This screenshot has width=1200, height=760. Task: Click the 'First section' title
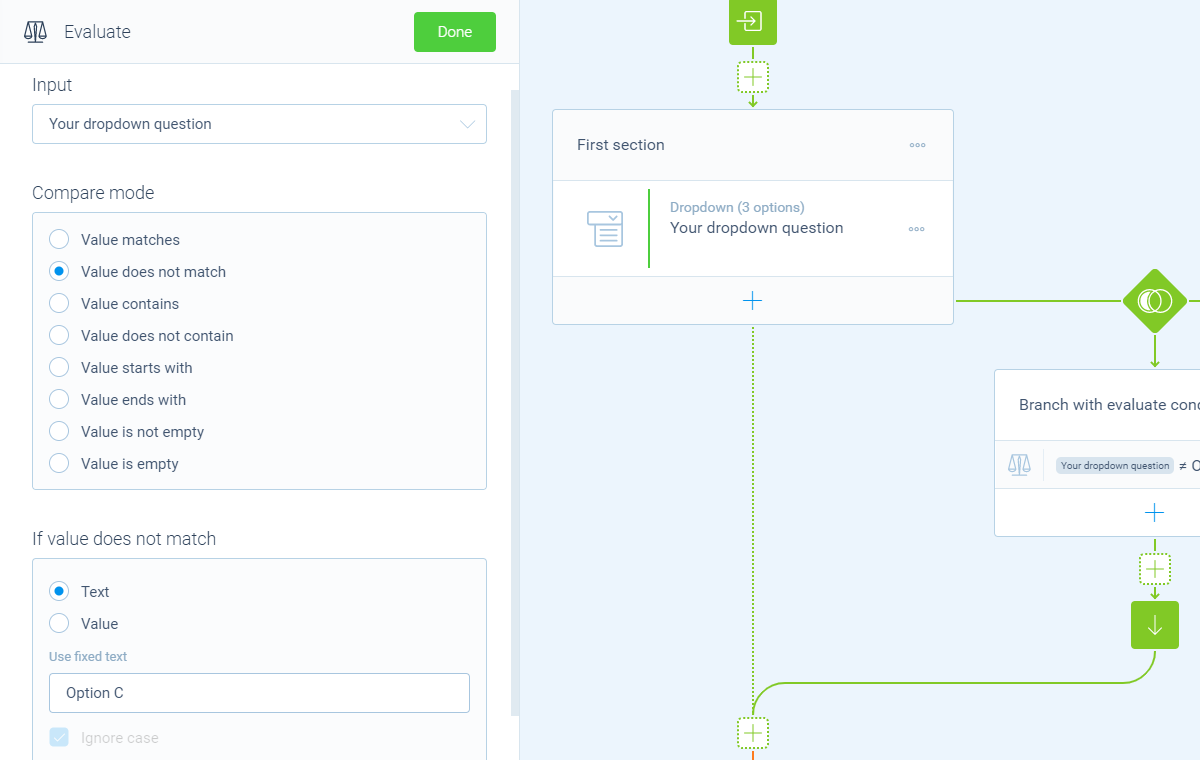(x=621, y=145)
